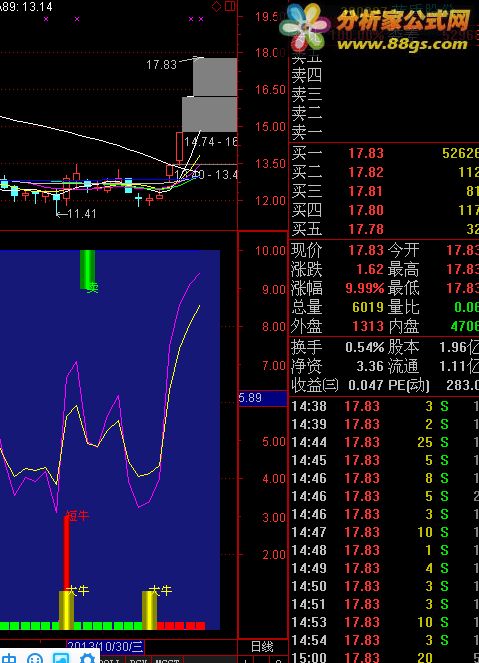Click the 10.00 indicator axis label

coord(270,251)
